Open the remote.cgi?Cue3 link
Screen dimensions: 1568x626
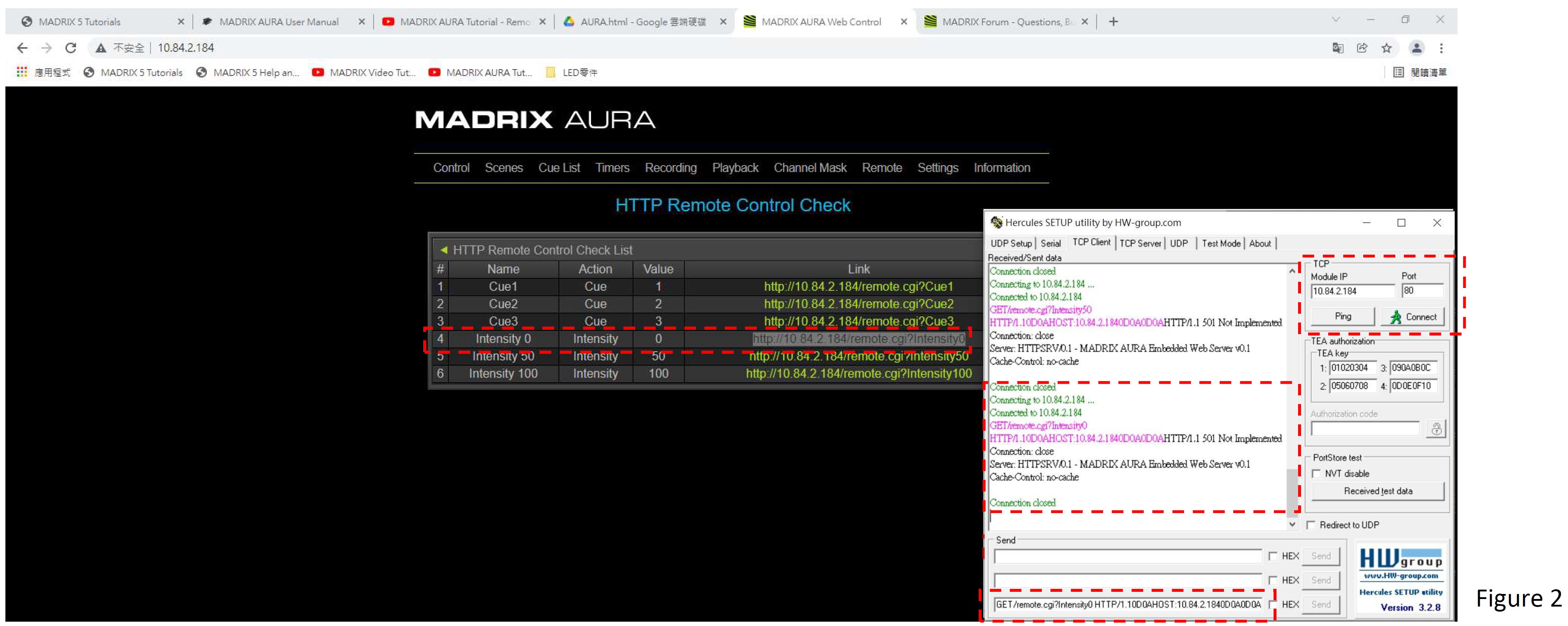point(858,321)
